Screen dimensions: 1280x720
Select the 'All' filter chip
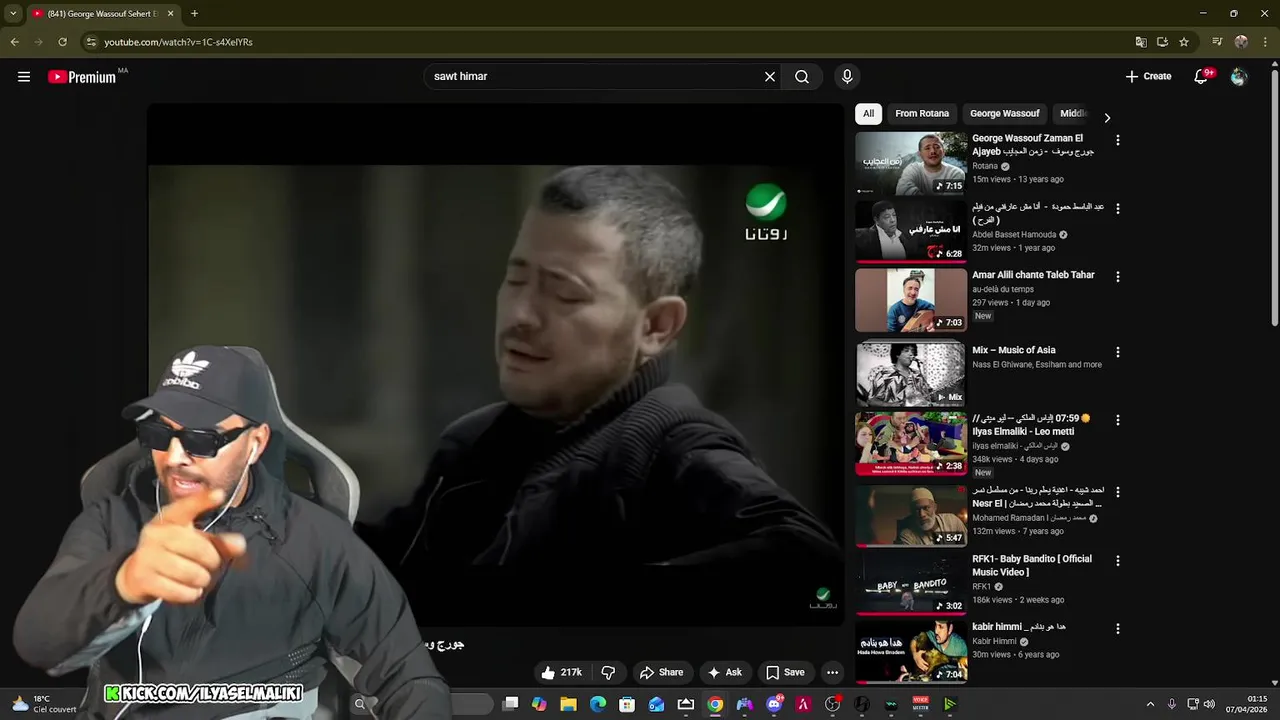click(868, 114)
